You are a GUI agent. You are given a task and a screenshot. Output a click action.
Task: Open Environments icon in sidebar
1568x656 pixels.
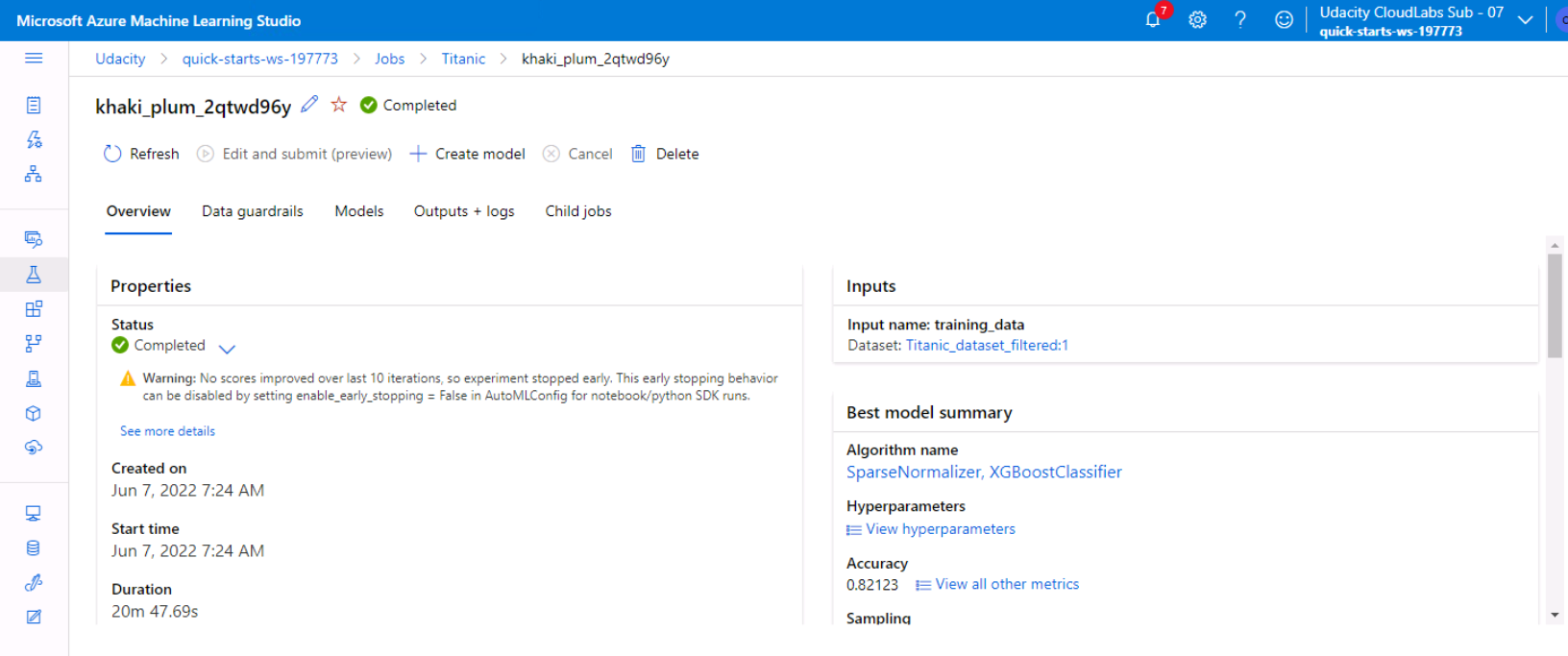pyautogui.click(x=34, y=378)
